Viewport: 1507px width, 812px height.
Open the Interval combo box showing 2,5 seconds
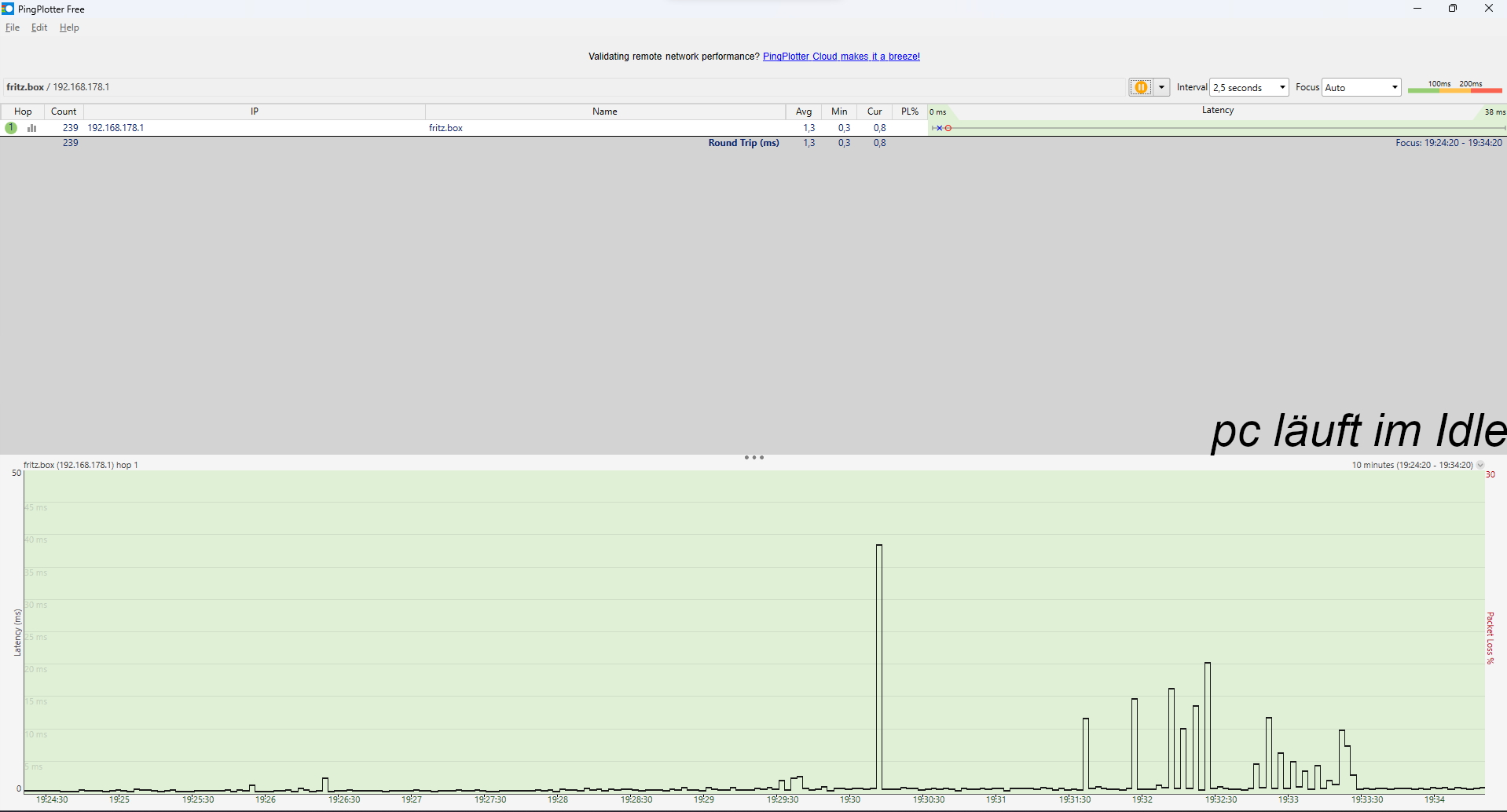tap(1249, 87)
